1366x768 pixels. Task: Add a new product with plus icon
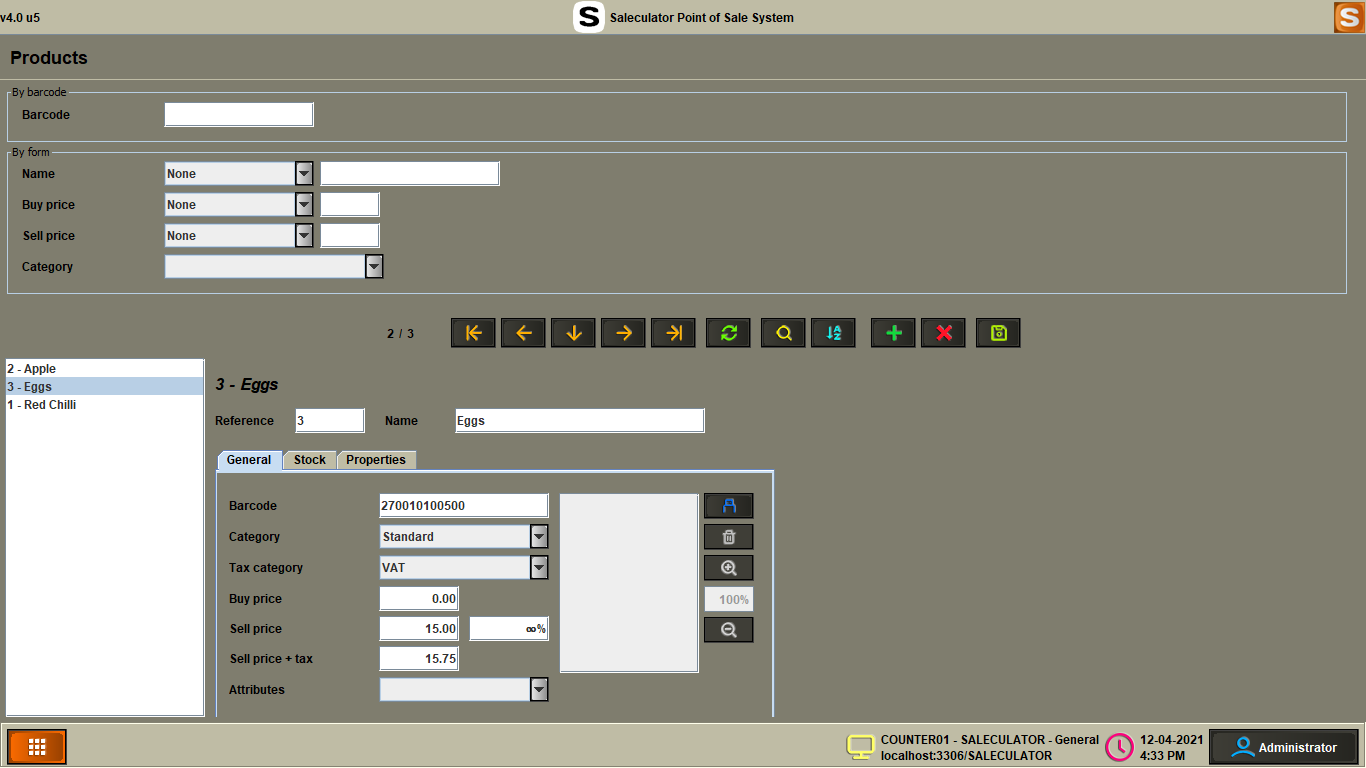click(x=893, y=333)
